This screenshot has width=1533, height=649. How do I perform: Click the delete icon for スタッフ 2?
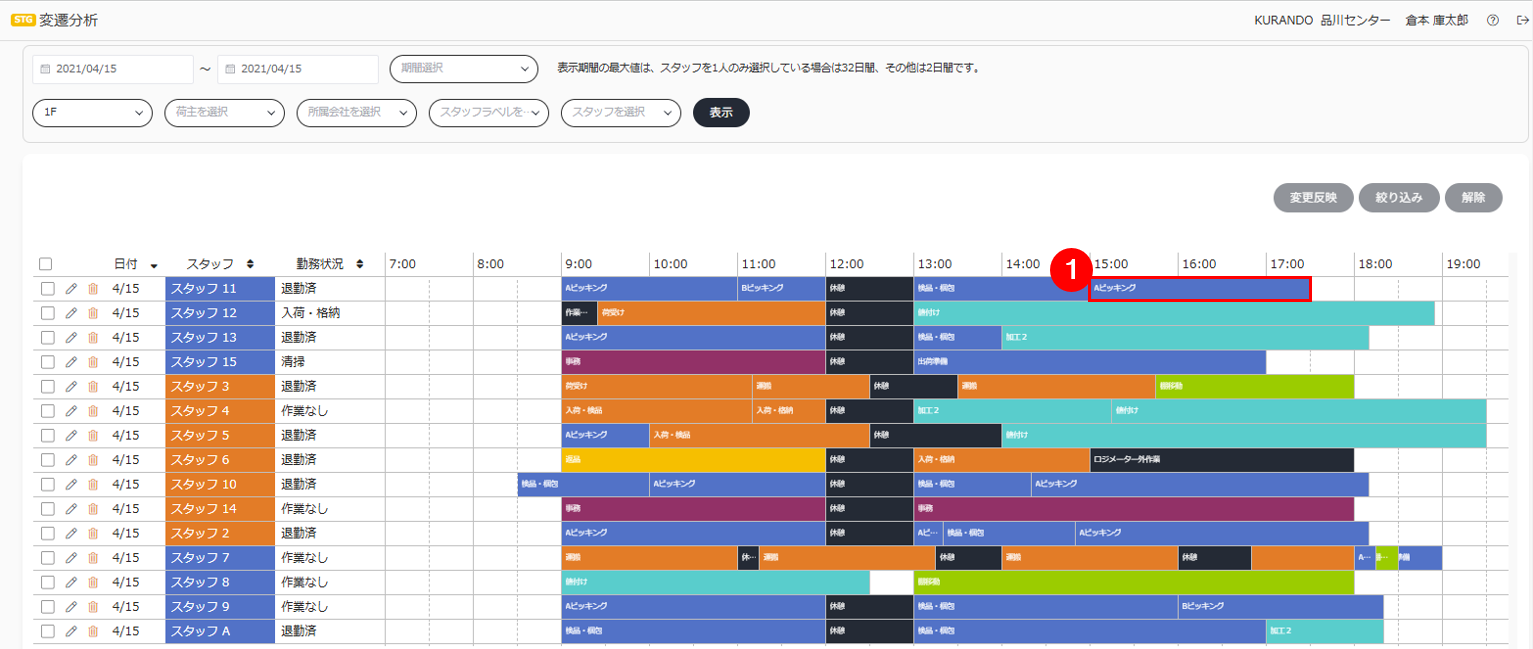(93, 533)
